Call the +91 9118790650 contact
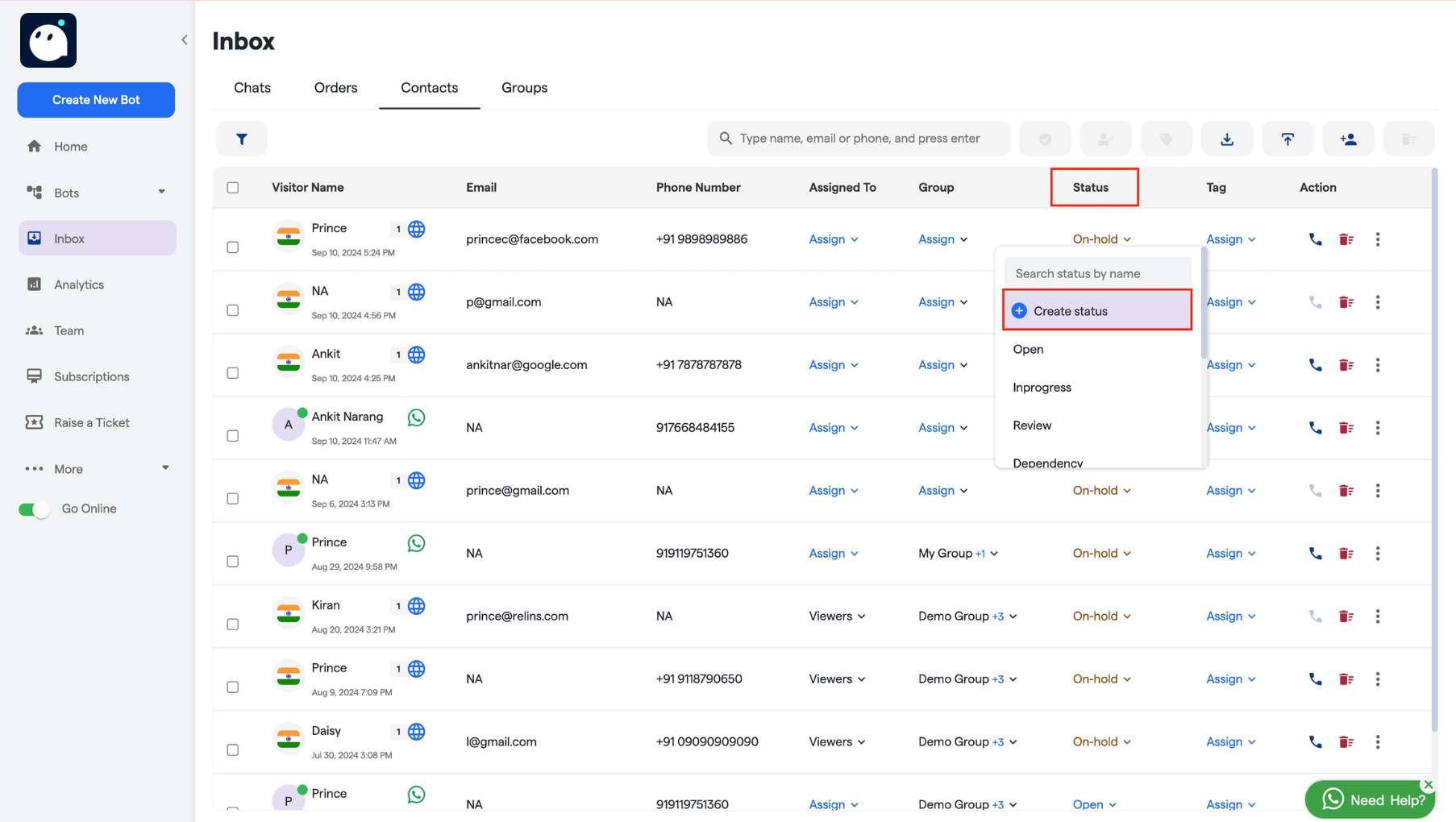The width and height of the screenshot is (1456, 822). pos(1316,679)
